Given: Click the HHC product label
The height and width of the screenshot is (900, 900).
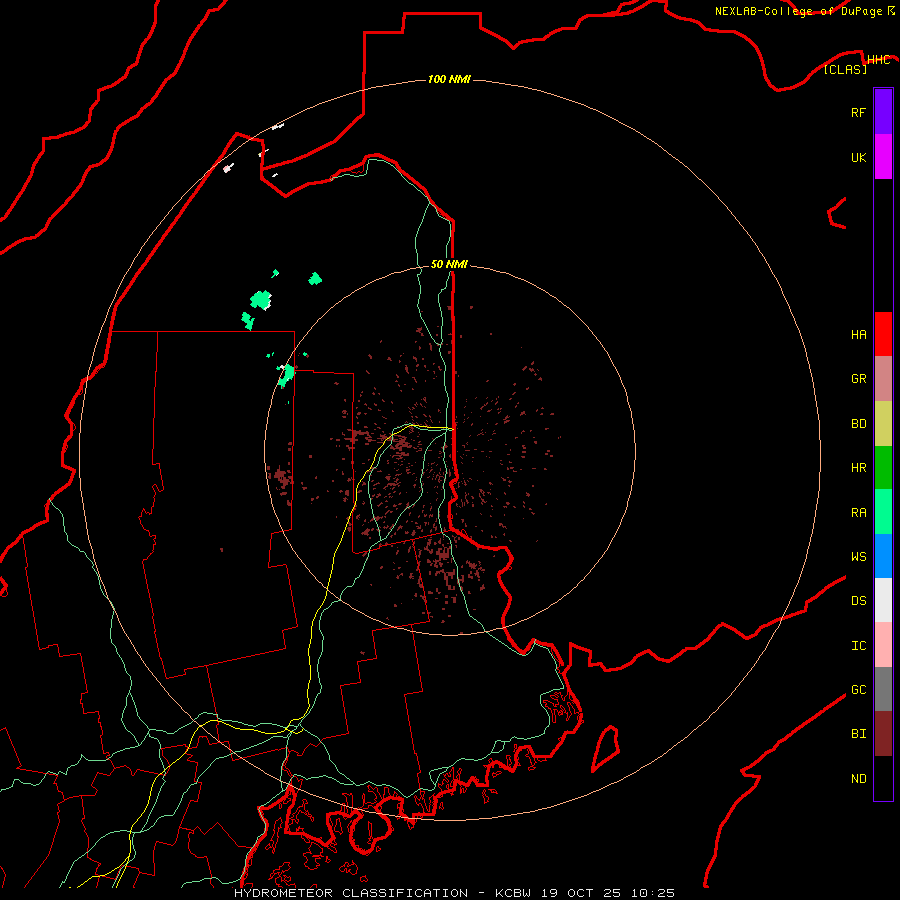Looking at the screenshot, I should tap(879, 60).
